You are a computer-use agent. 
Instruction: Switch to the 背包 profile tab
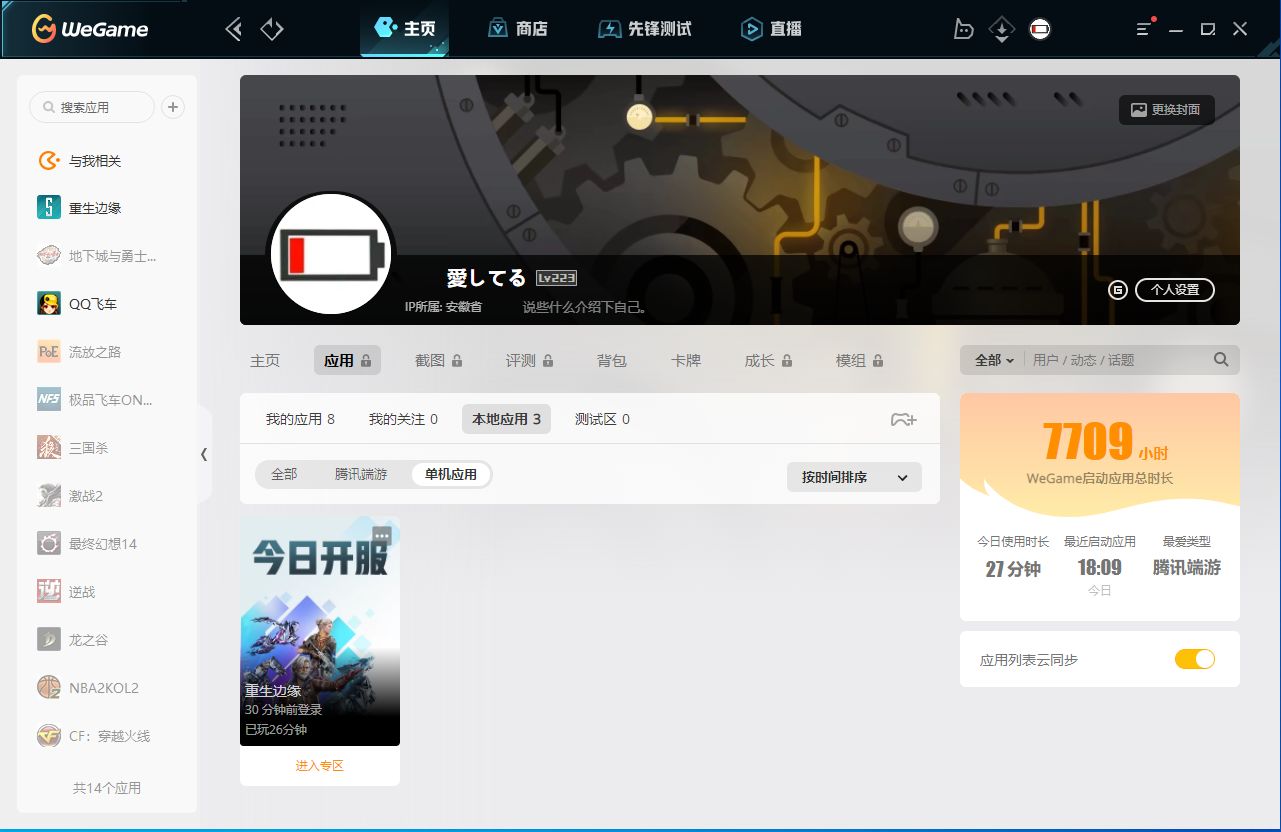pos(612,360)
